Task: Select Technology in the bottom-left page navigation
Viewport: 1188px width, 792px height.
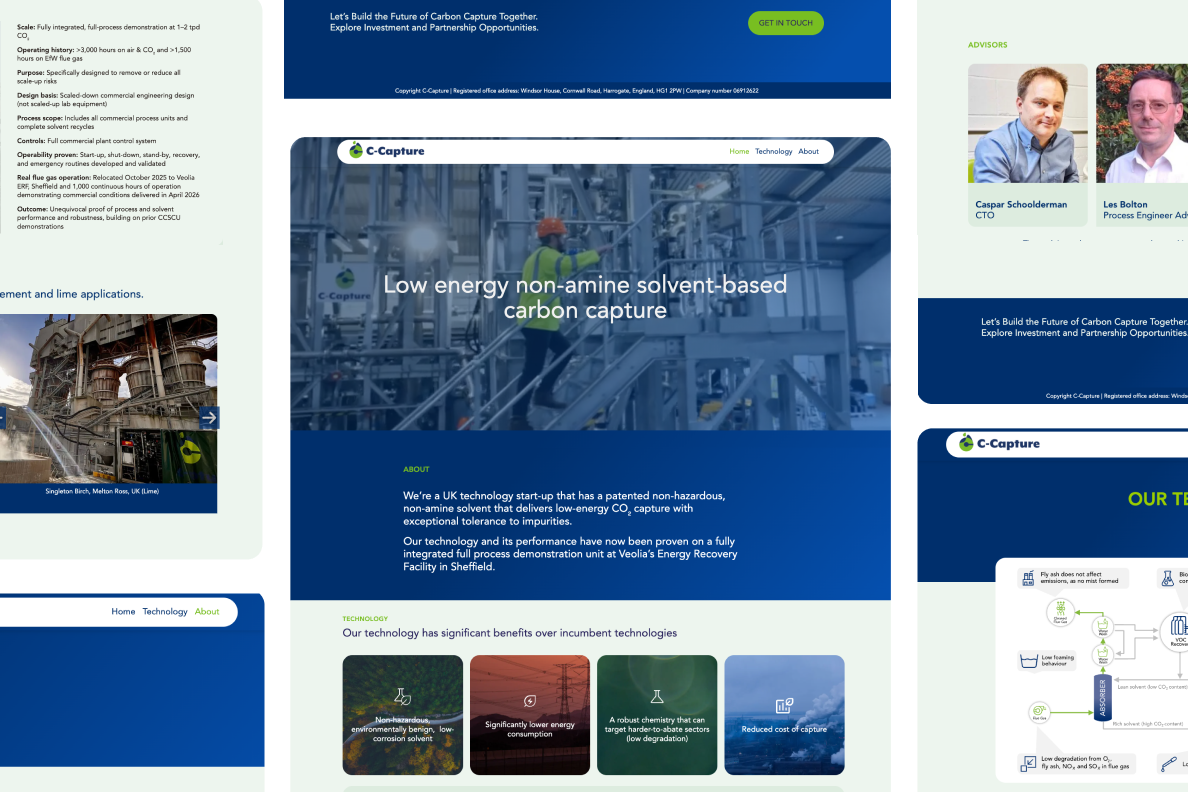Action: click(x=165, y=612)
